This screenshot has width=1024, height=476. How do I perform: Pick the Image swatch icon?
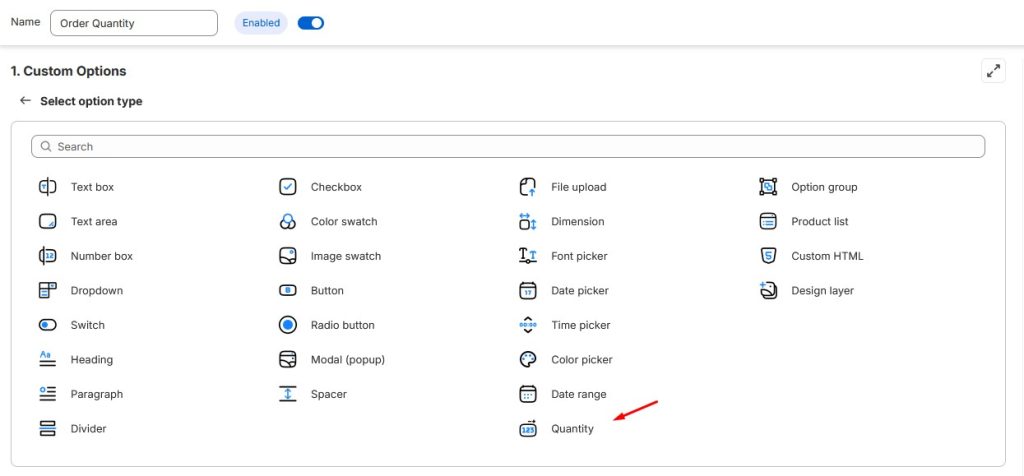[x=287, y=256]
